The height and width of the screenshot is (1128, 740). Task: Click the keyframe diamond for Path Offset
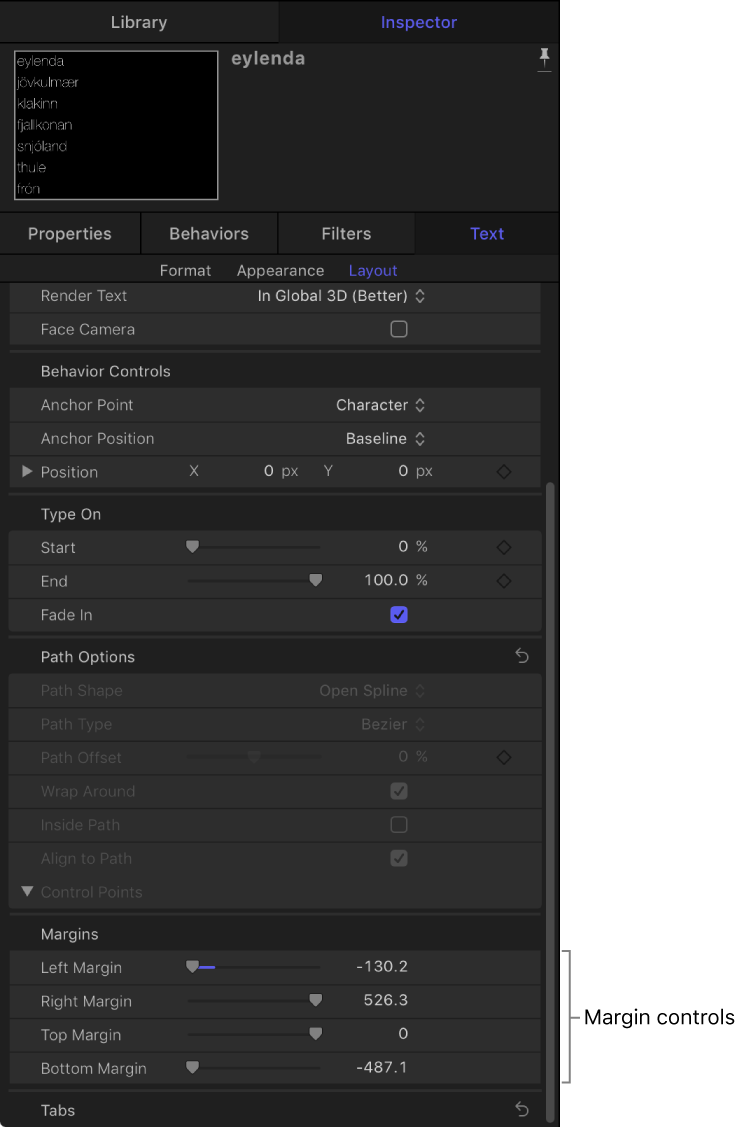point(503,757)
